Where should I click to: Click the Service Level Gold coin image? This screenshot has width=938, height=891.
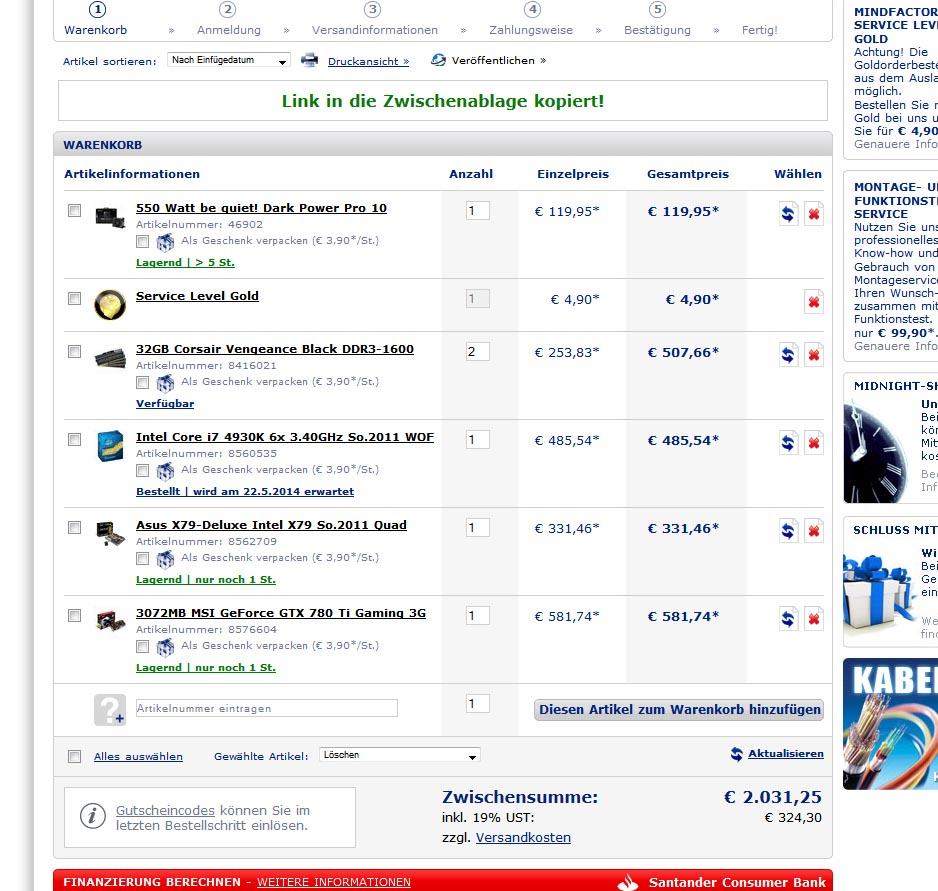(110, 305)
